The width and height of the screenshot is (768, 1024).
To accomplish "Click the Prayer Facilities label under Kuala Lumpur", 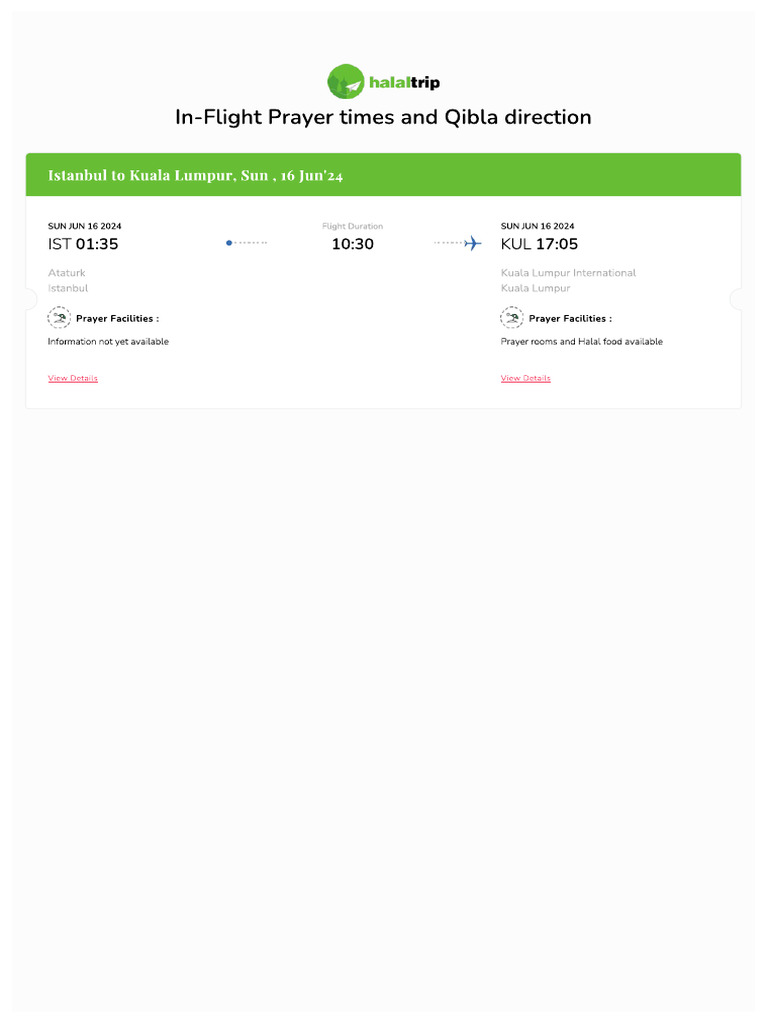I will tap(570, 319).
